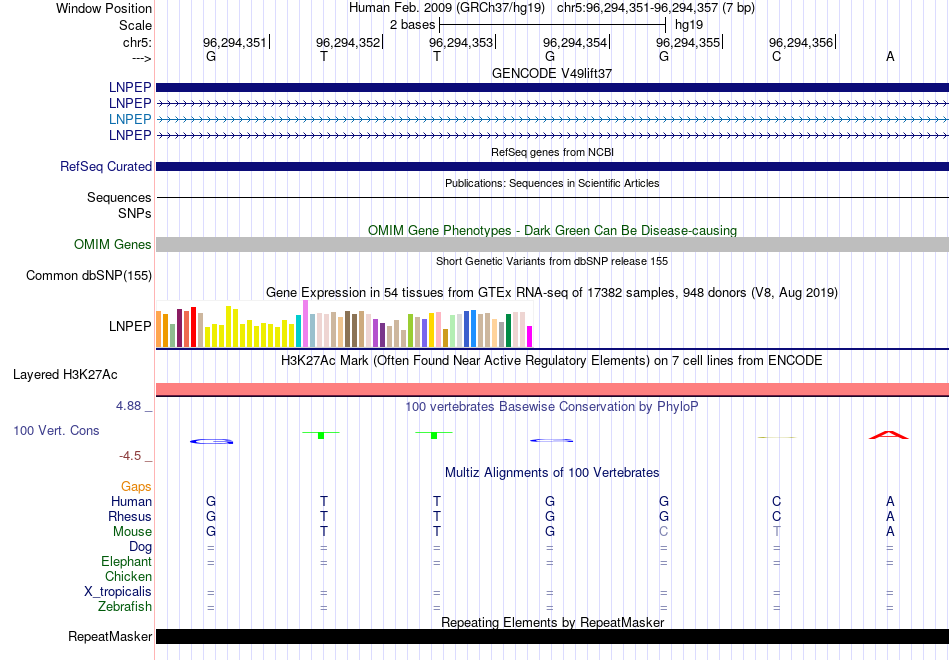
Task: Click the OMIM Genes label
Action: point(112,244)
